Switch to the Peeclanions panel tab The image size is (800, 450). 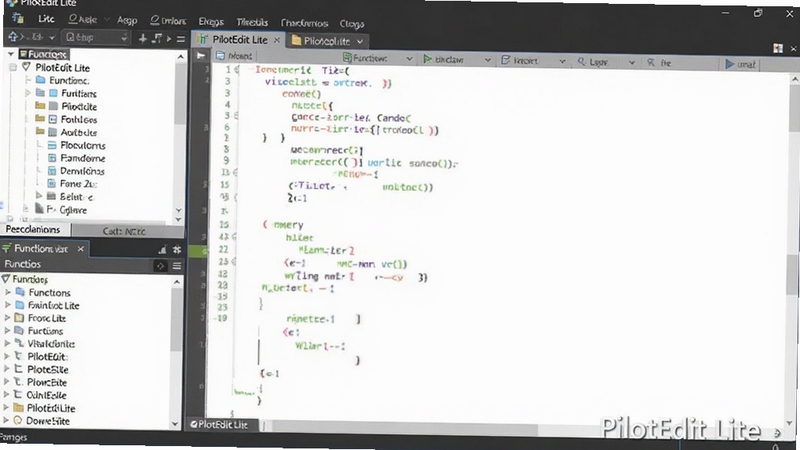[x=33, y=230]
